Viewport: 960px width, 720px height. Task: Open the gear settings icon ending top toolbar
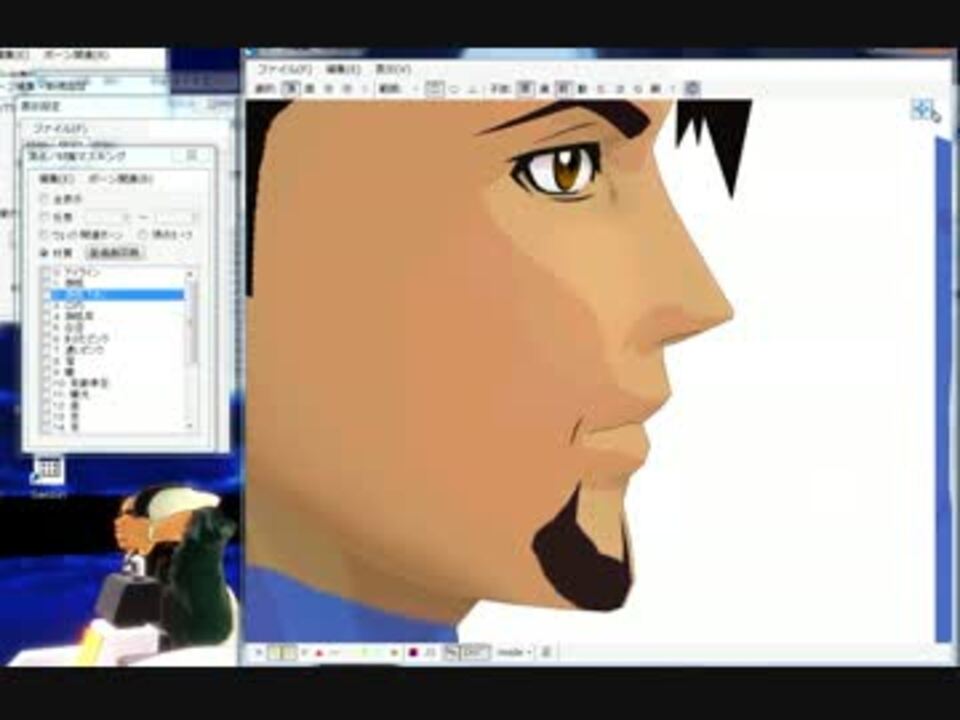tap(692, 89)
